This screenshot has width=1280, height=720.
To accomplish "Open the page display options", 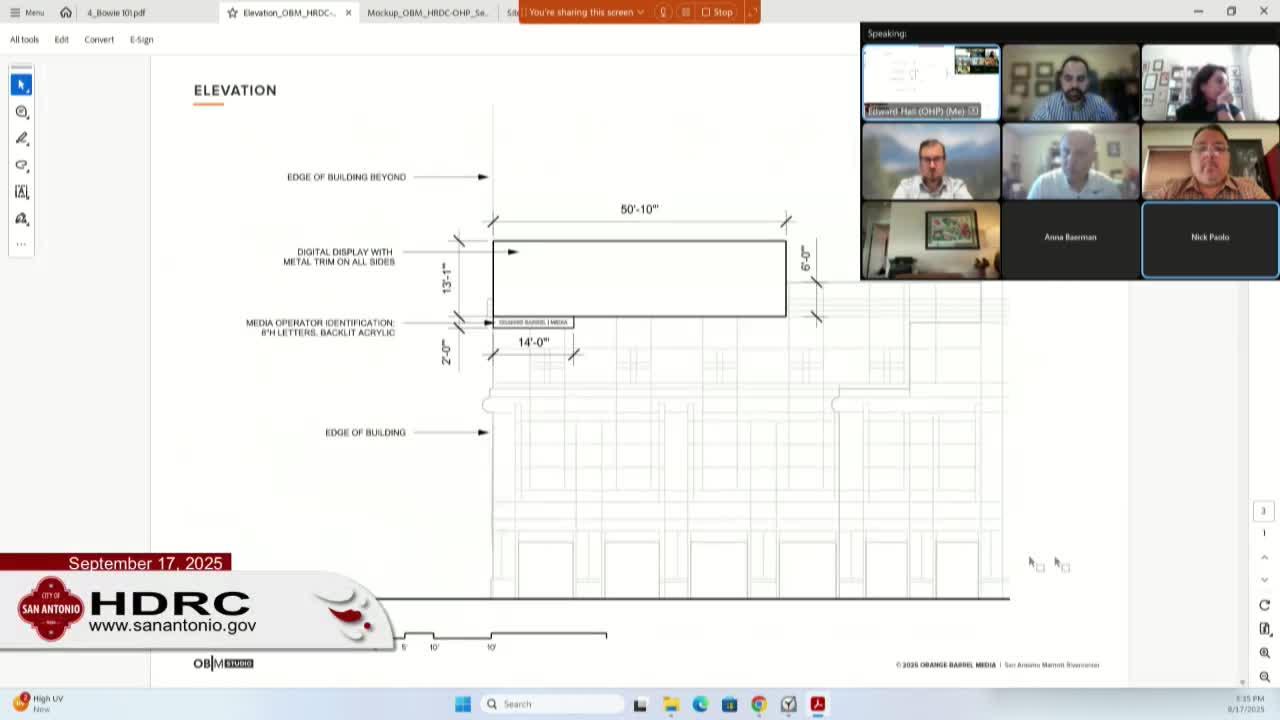I will point(1264,629).
